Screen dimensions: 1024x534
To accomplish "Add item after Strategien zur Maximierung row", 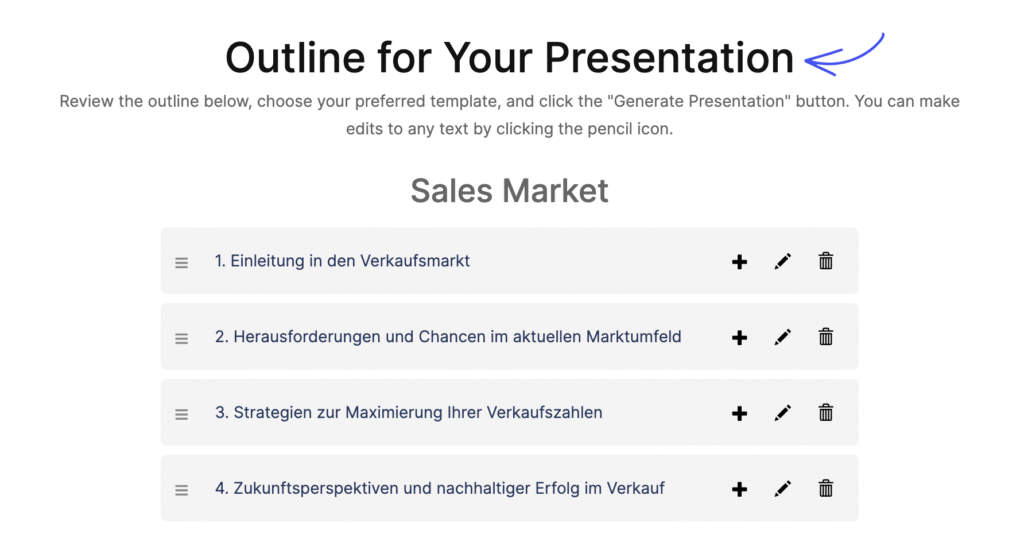I will click(x=739, y=413).
